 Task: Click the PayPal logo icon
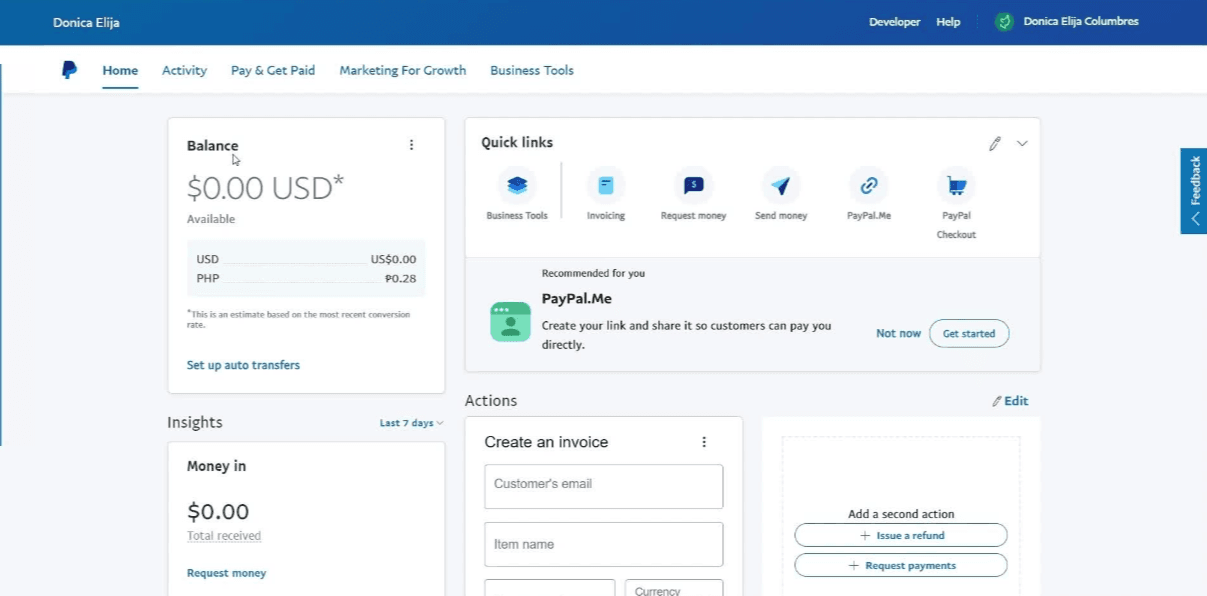[69, 70]
